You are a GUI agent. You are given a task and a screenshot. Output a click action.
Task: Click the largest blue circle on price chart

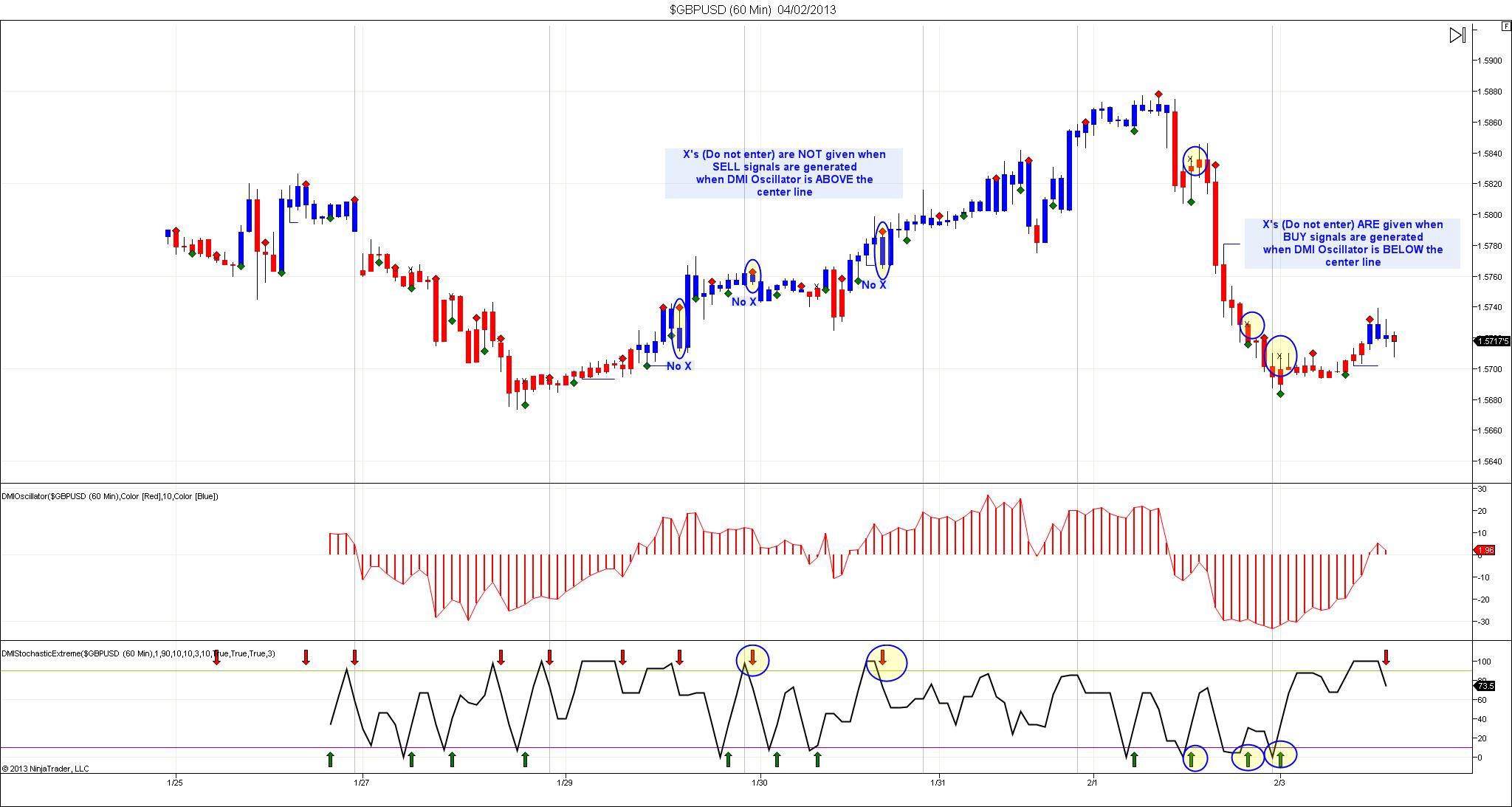tap(1281, 355)
